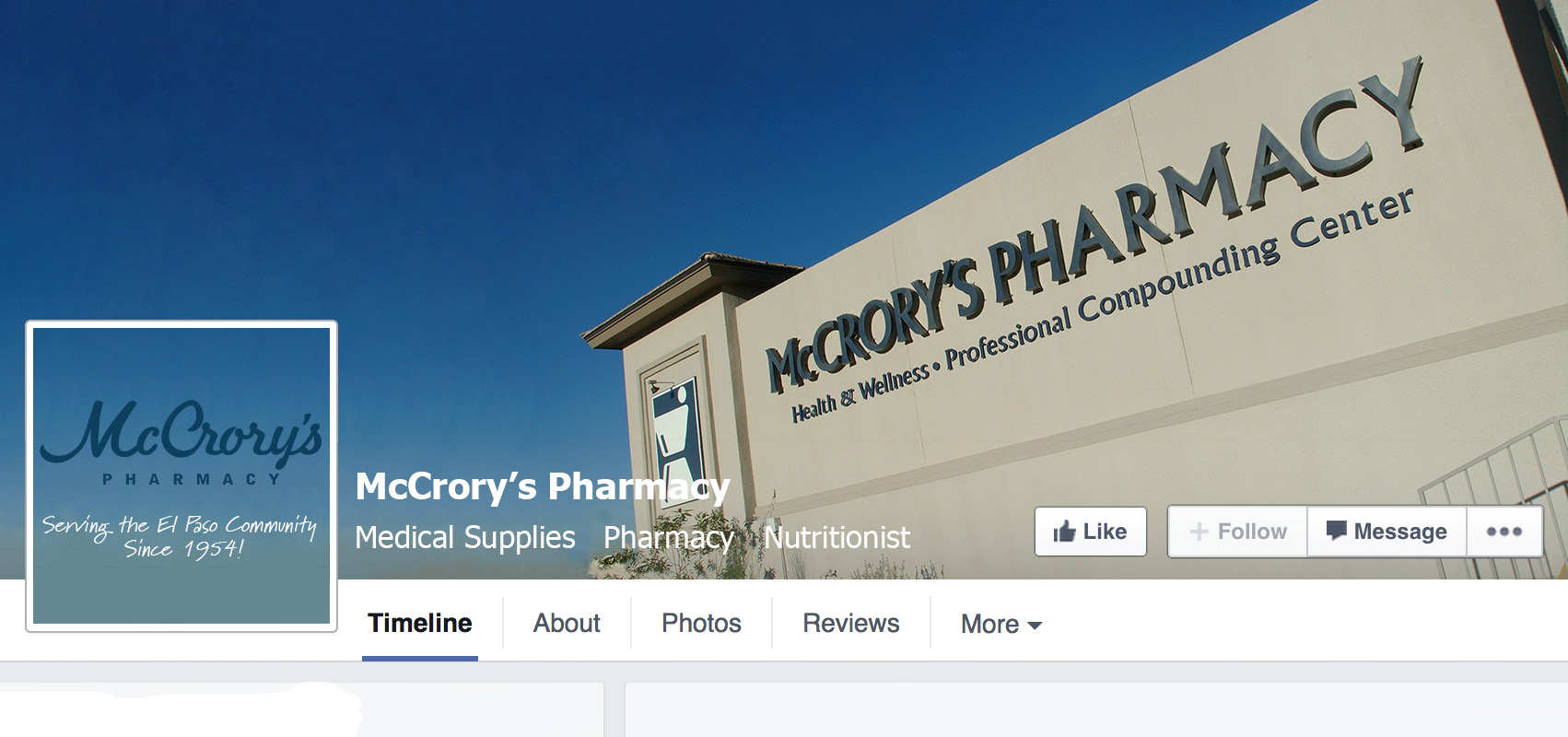Switch to the Timeline tab
Viewport: 1568px width, 737px height.
click(420, 624)
